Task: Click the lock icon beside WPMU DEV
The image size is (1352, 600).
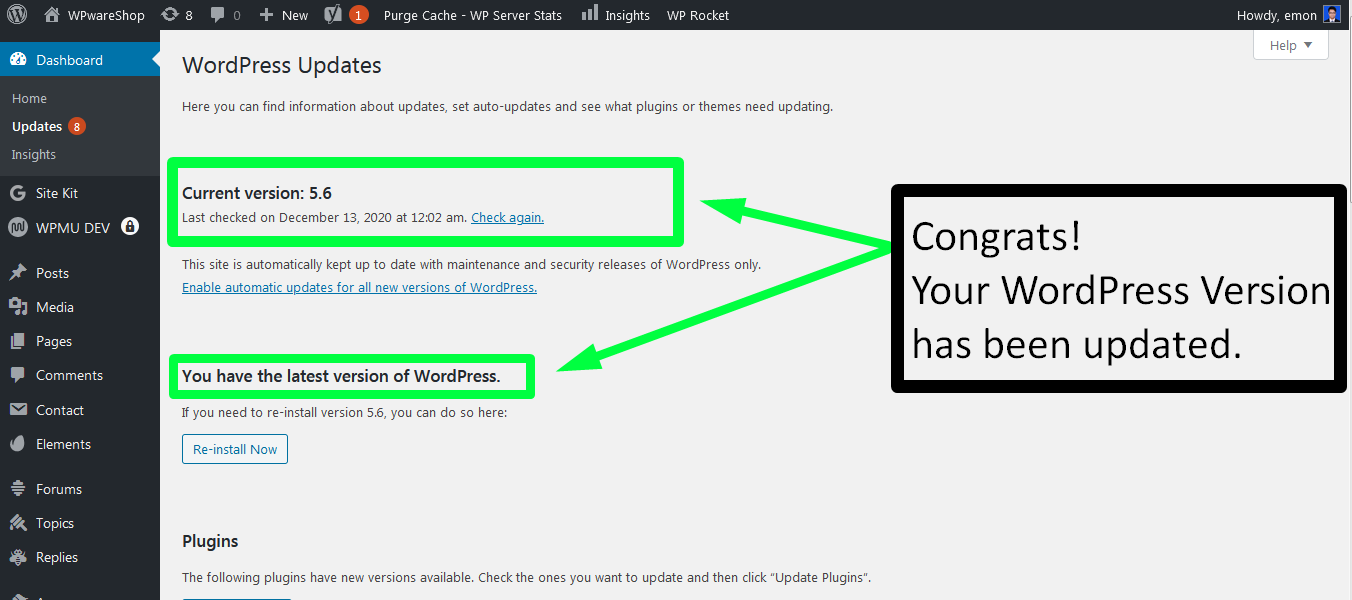Action: tap(130, 226)
